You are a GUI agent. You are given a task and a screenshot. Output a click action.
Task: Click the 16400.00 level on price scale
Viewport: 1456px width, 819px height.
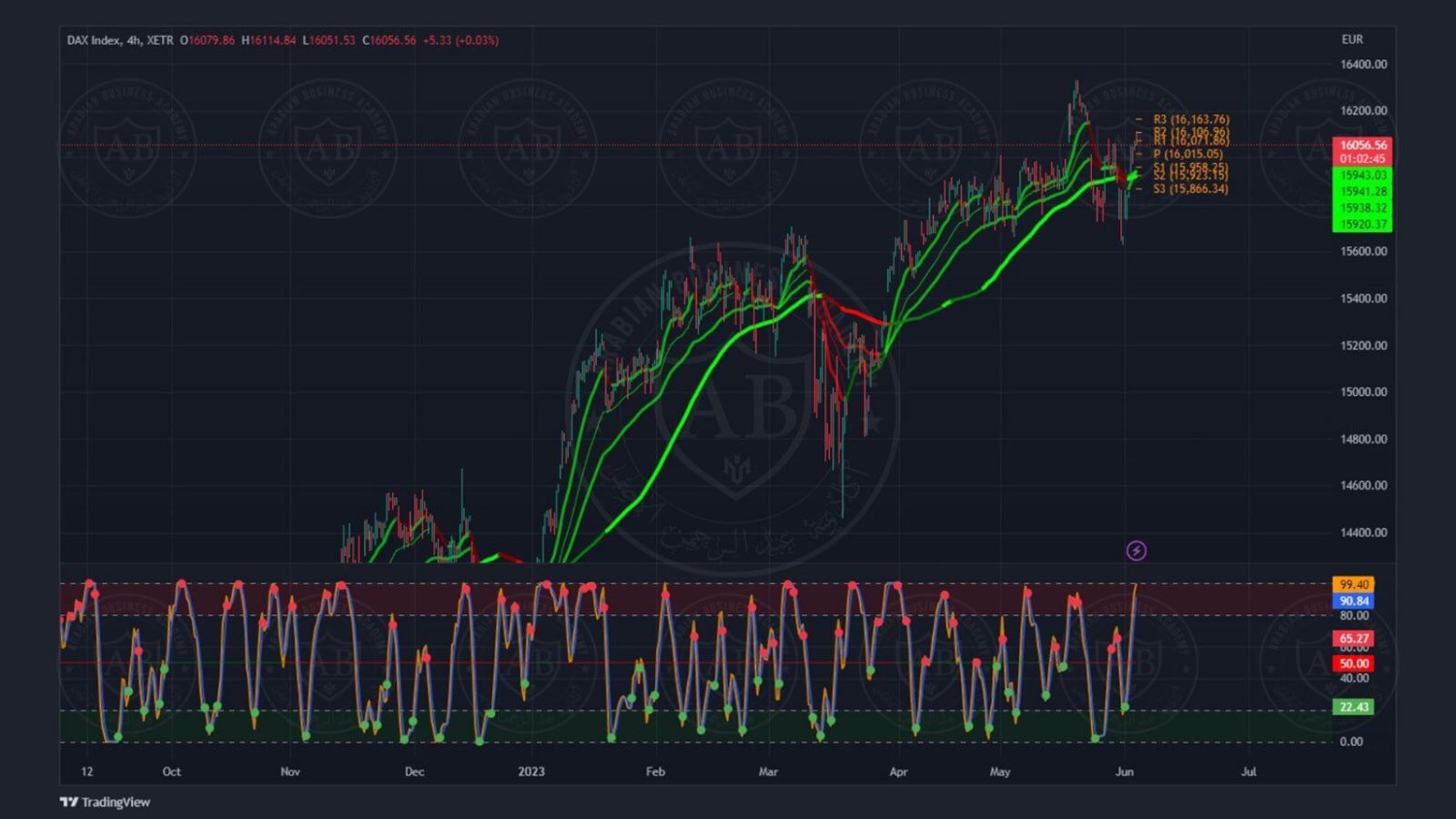tap(1363, 64)
